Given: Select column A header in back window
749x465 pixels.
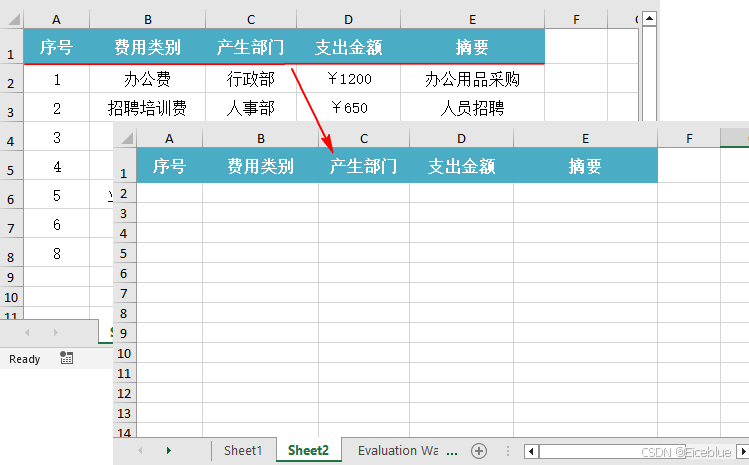Looking at the screenshot, I should click(x=56, y=20).
